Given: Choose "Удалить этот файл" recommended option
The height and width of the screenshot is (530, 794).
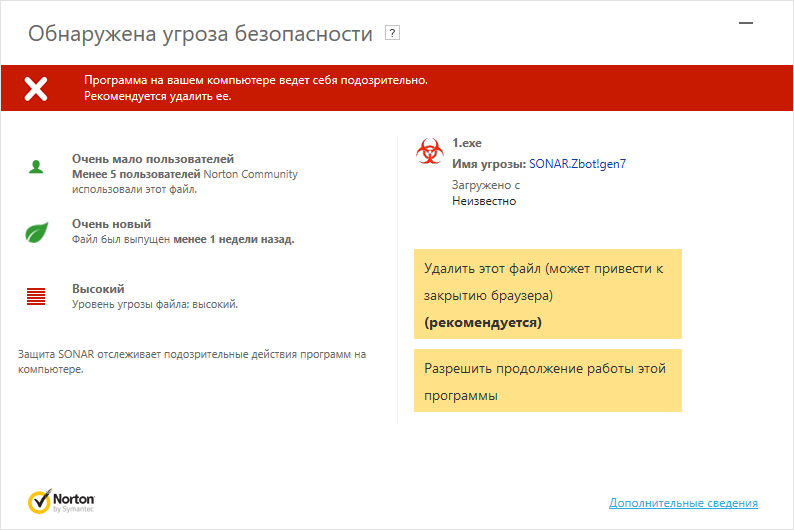Looking at the screenshot, I should click(547, 295).
